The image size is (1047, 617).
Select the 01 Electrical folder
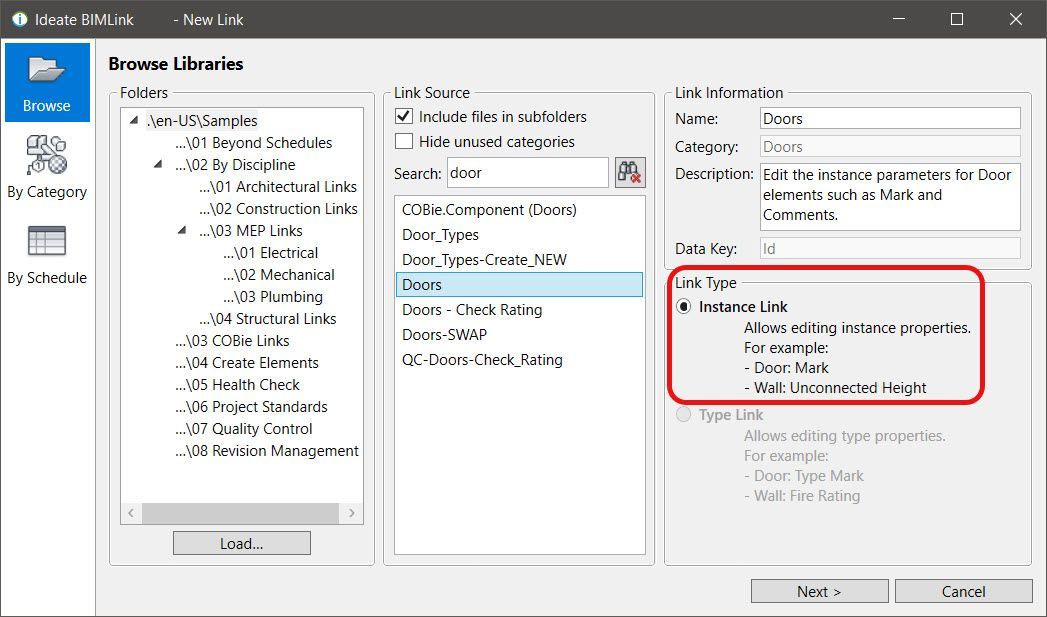coord(270,253)
